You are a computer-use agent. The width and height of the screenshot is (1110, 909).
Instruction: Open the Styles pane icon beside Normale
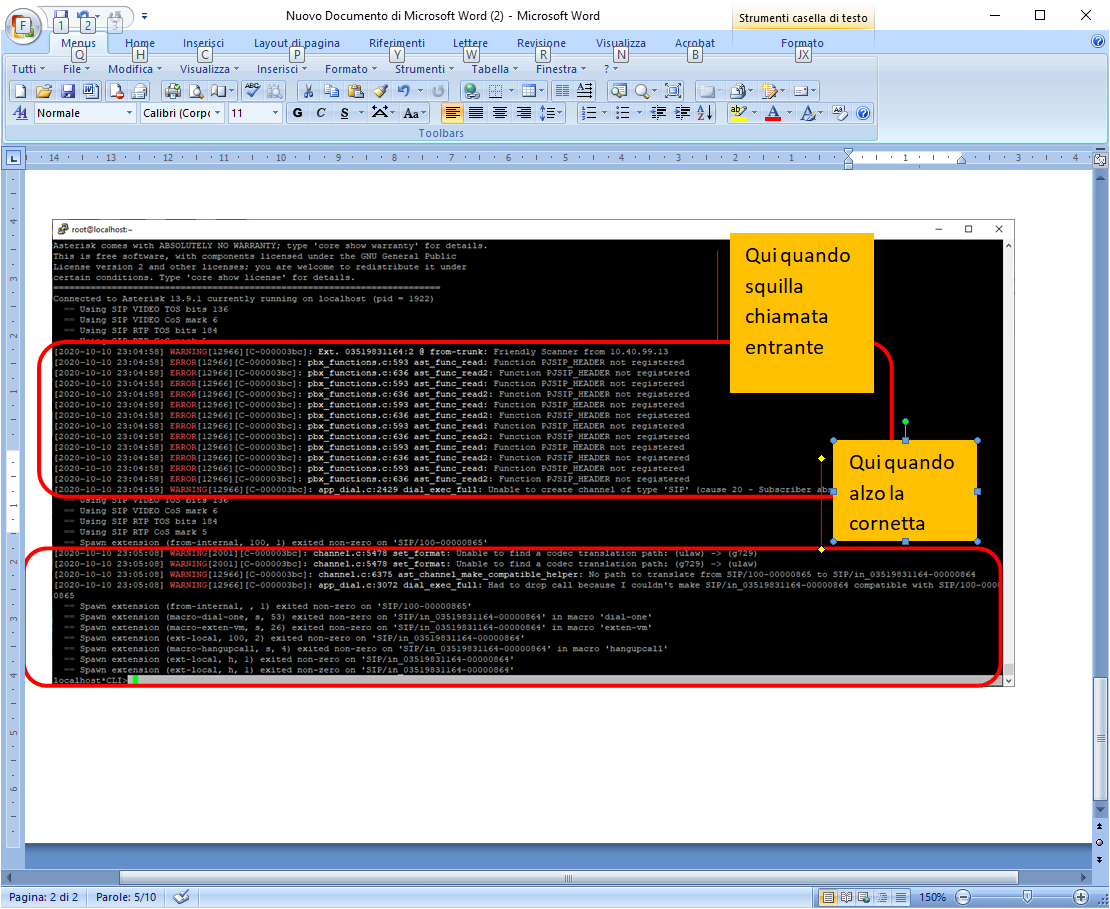coord(21,113)
